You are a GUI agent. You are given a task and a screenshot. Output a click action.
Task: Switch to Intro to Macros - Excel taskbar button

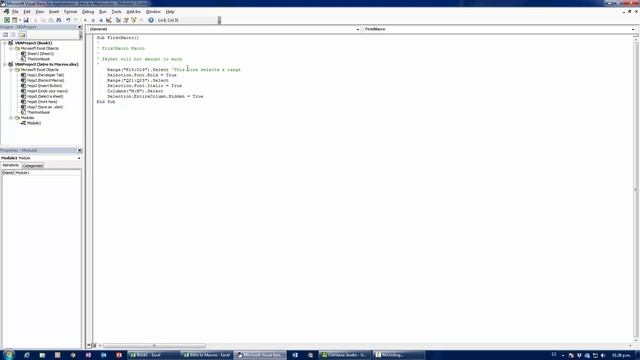click(207, 355)
